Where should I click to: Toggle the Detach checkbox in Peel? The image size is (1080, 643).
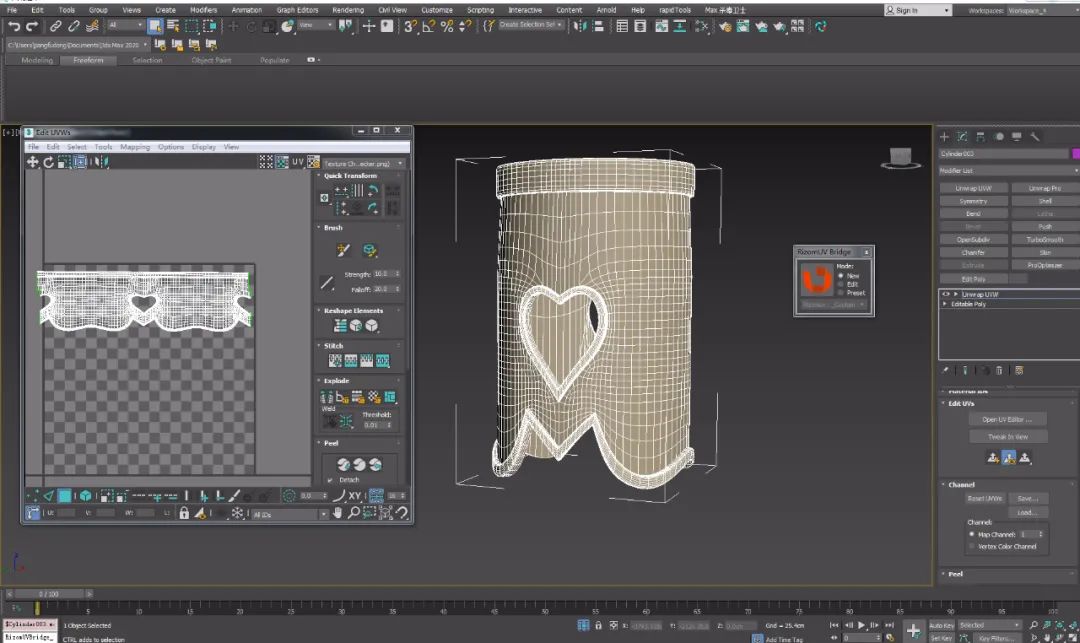(330, 480)
